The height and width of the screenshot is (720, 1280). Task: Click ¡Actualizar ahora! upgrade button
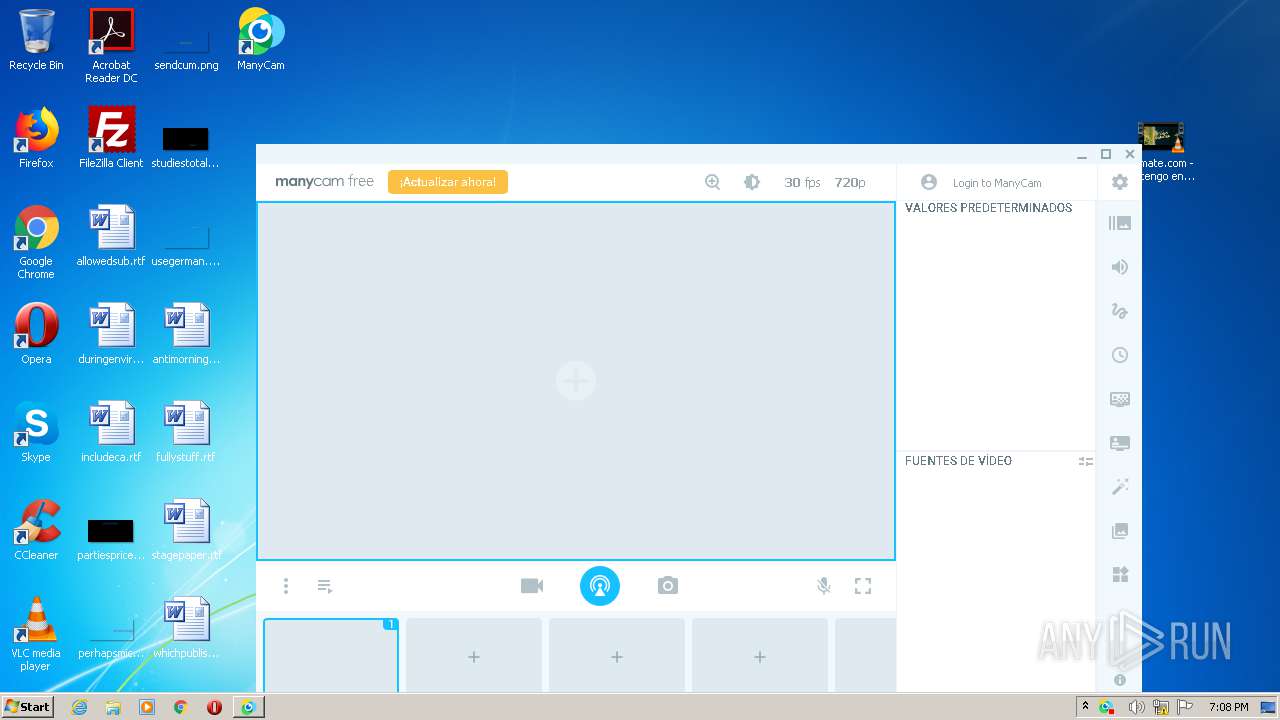pyautogui.click(x=448, y=182)
